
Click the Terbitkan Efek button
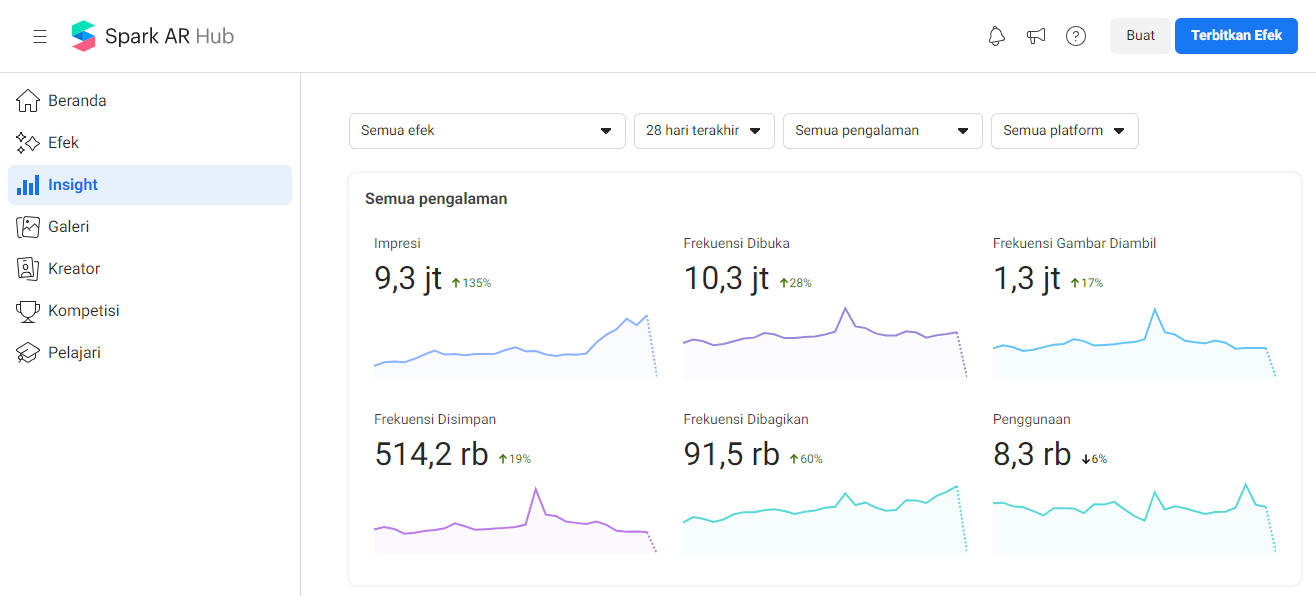coord(1236,36)
